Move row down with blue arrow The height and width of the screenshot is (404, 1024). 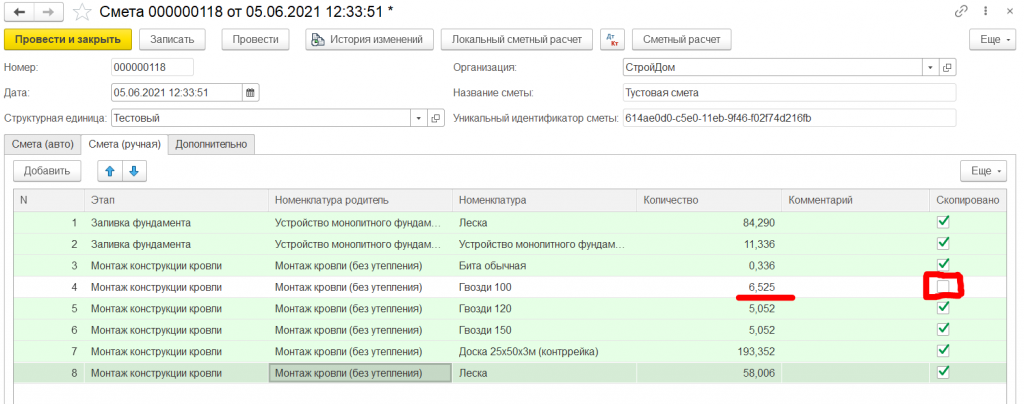coord(132,171)
